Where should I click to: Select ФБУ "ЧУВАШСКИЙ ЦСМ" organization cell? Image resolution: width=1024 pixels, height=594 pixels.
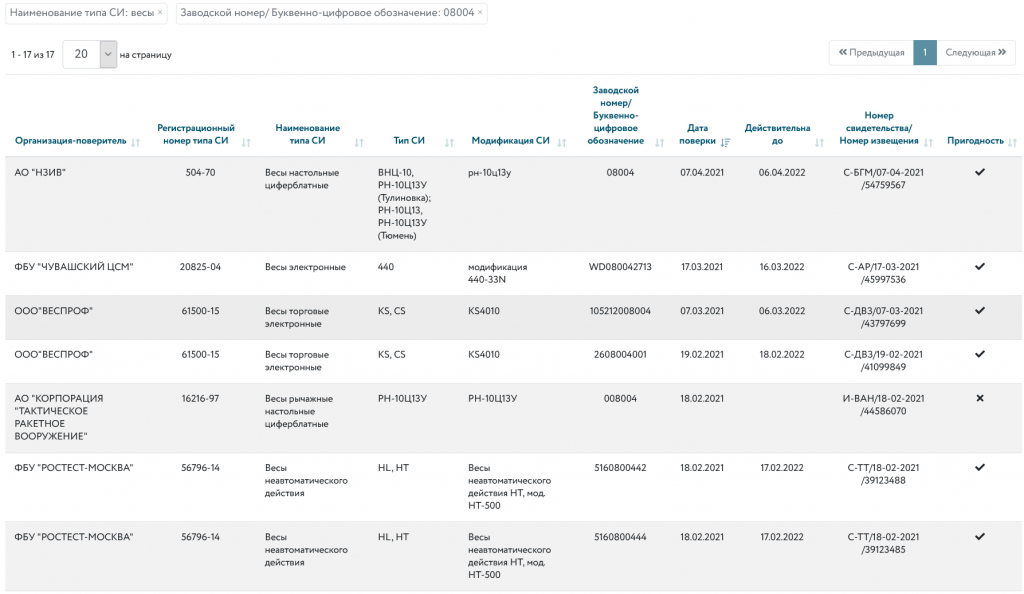click(x=74, y=267)
